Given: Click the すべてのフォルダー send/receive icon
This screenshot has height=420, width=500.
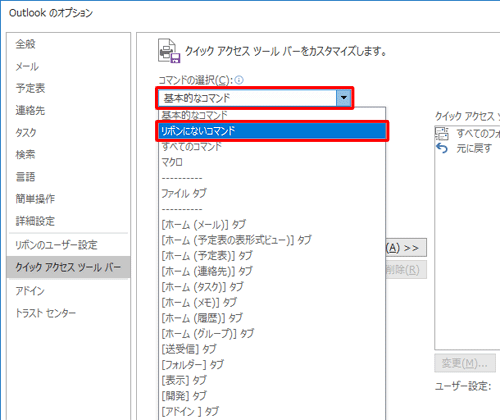Looking at the screenshot, I should 442,133.
